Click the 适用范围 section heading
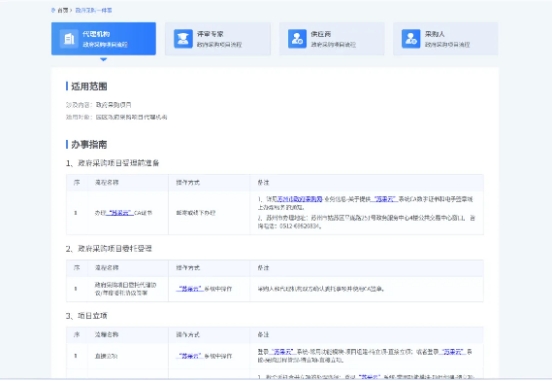 point(89,86)
